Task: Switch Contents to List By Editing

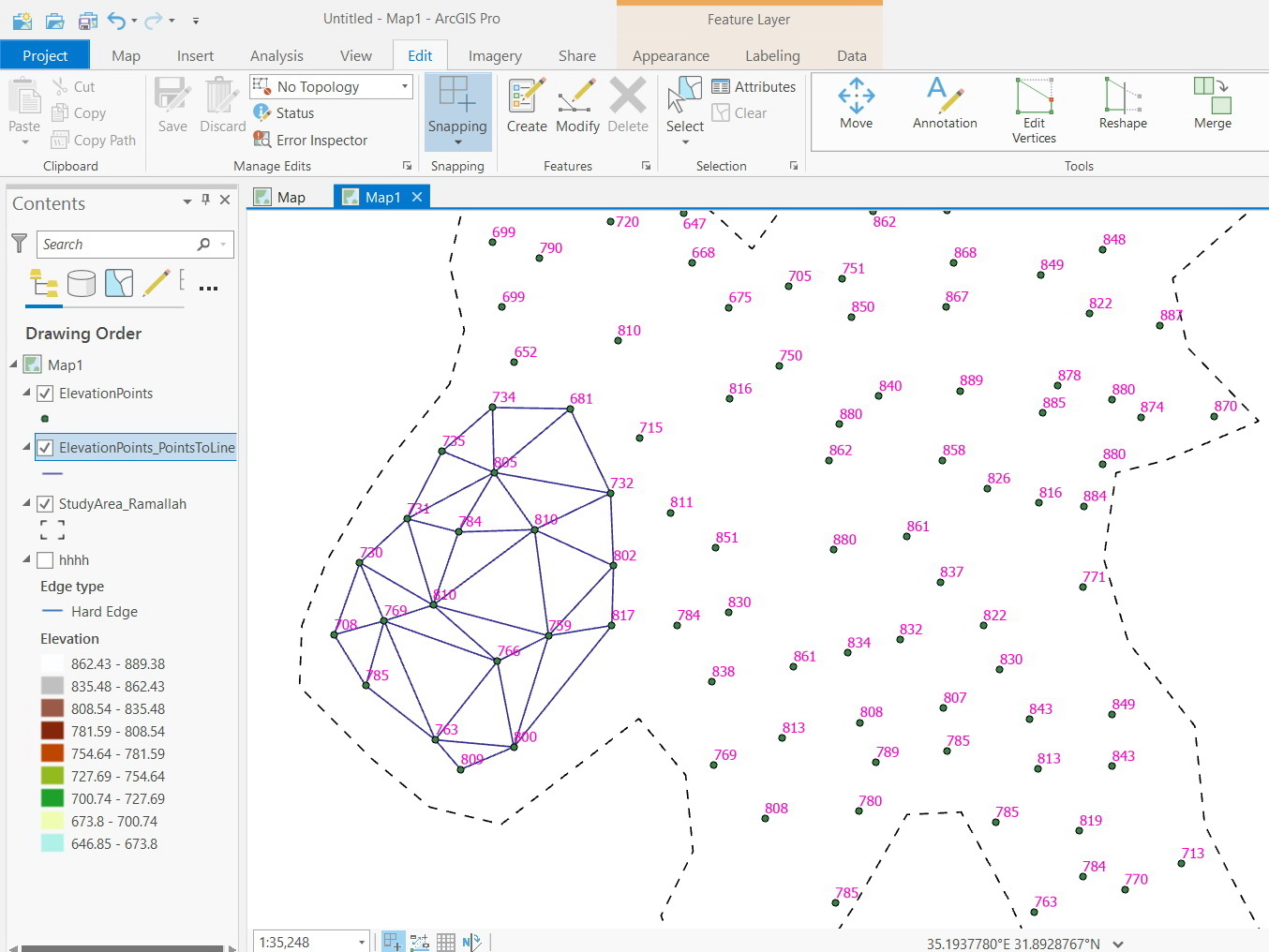Action: pos(157,283)
